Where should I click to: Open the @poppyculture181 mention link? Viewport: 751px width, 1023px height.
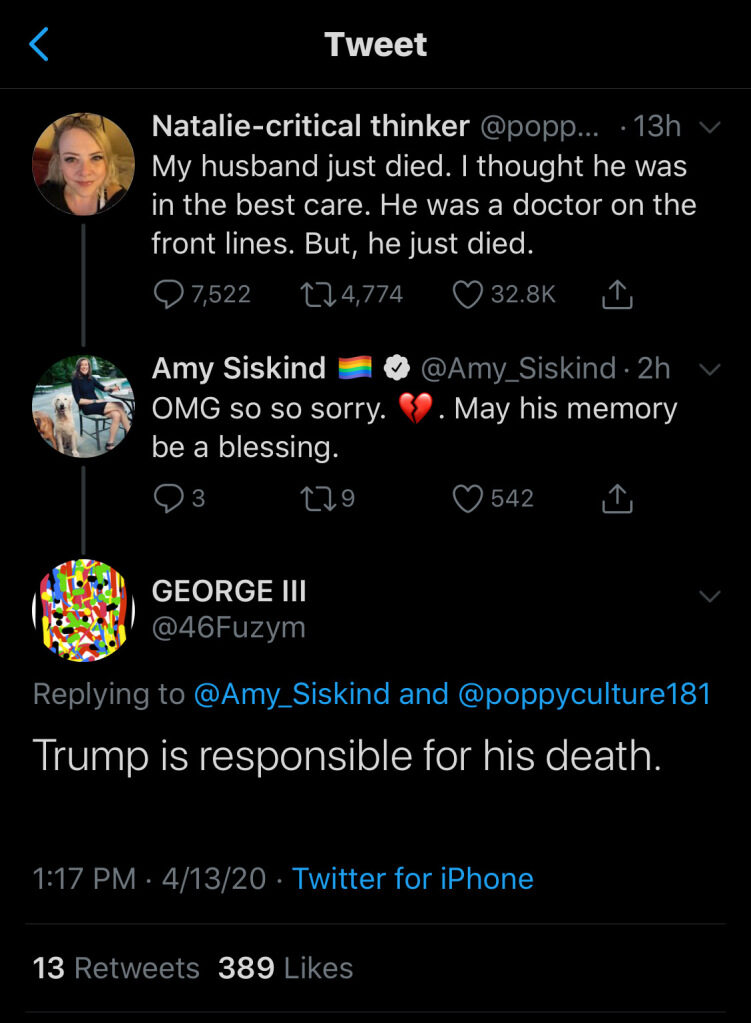(584, 694)
